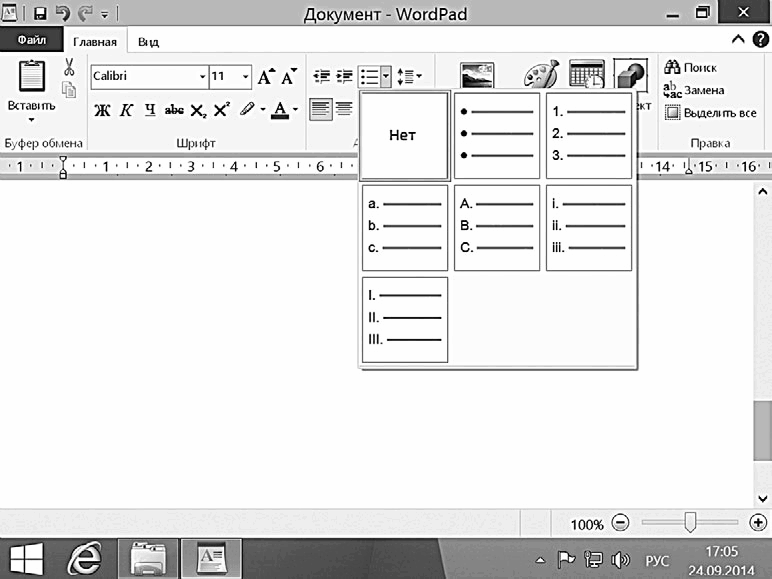The height and width of the screenshot is (579, 772).
Task: Open the line spacing dropdown
Action: pyautogui.click(x=410, y=76)
